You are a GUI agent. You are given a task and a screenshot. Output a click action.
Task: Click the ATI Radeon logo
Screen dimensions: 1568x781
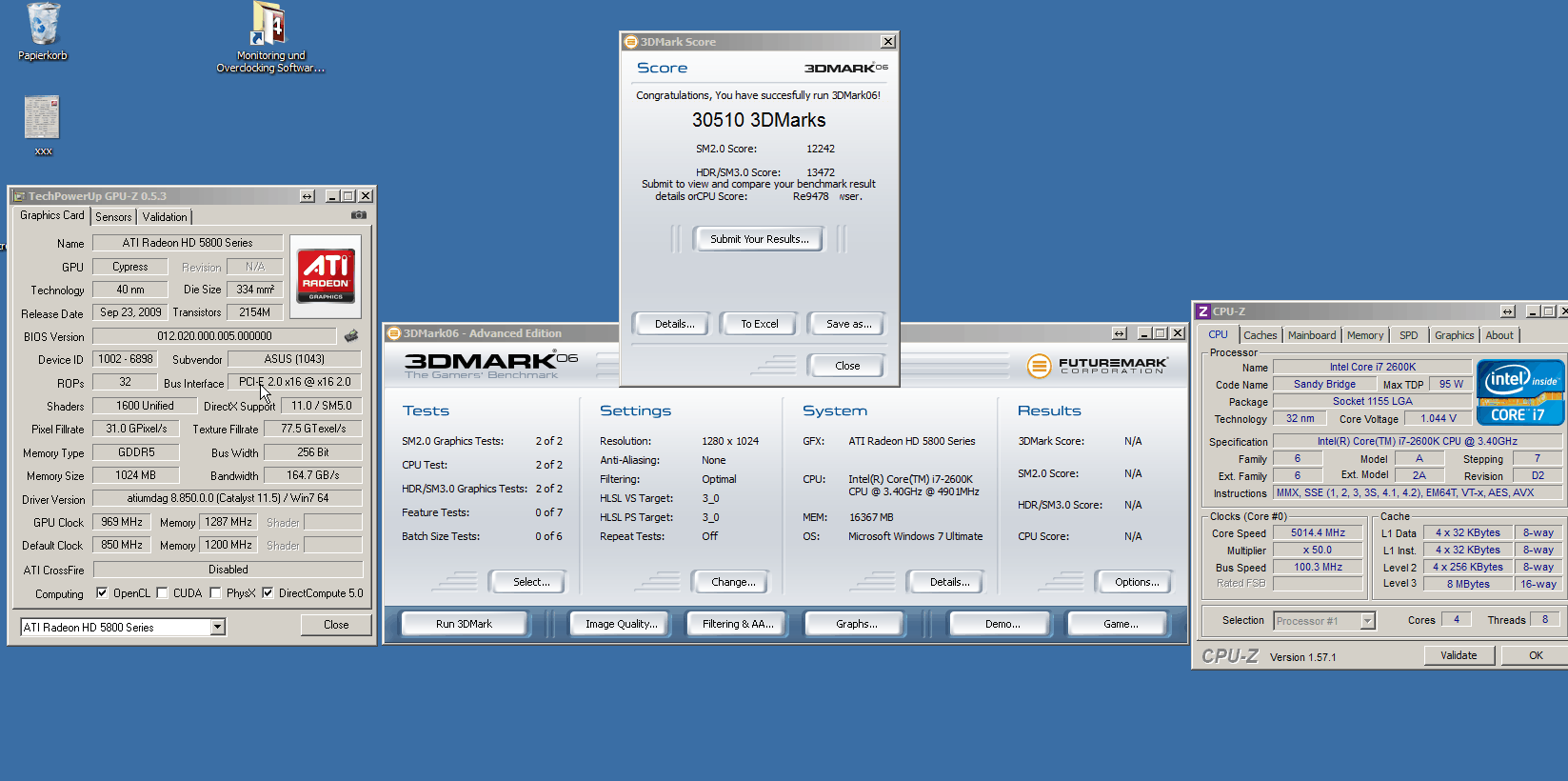coord(326,276)
